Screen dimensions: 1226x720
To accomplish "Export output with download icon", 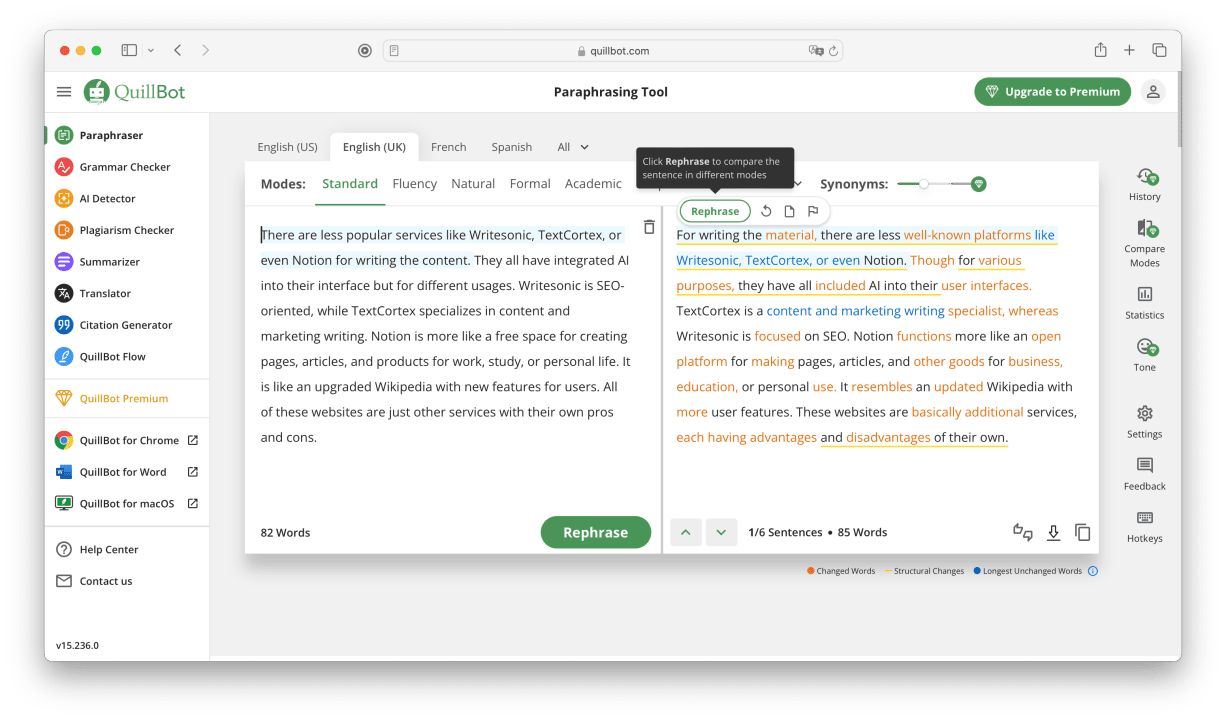I will pyautogui.click(x=1053, y=533).
